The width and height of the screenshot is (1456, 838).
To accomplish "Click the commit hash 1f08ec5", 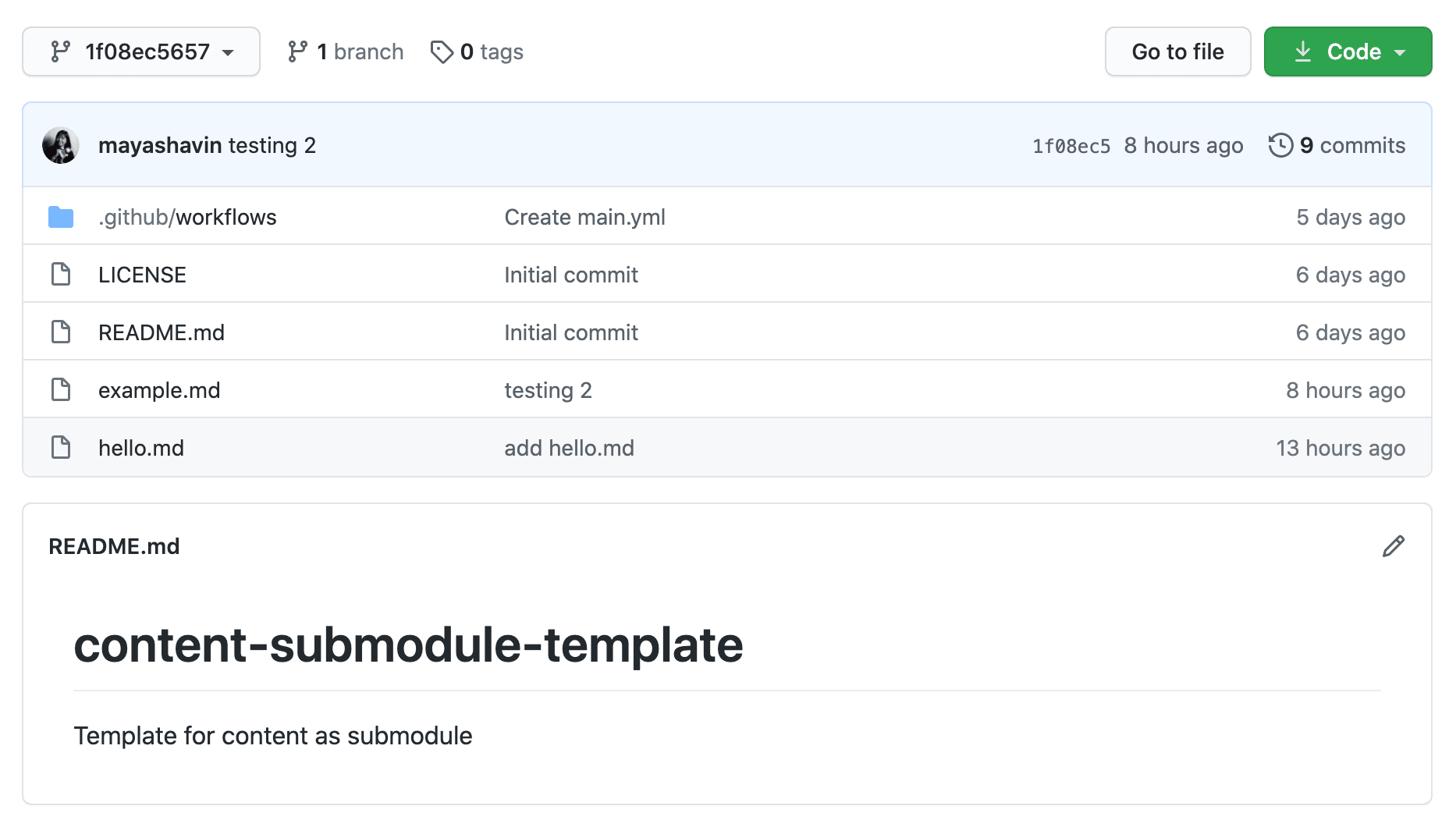I will click(x=1071, y=145).
